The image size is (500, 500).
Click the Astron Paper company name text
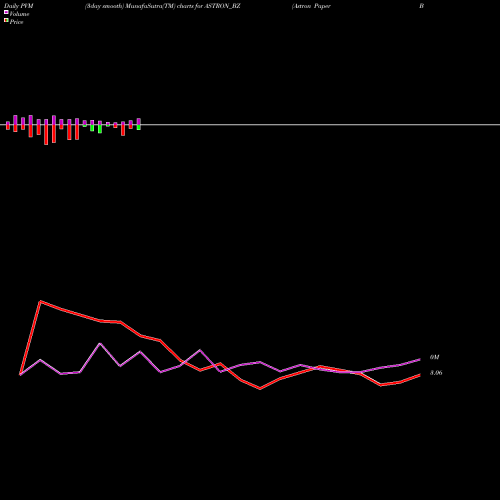point(311,6)
